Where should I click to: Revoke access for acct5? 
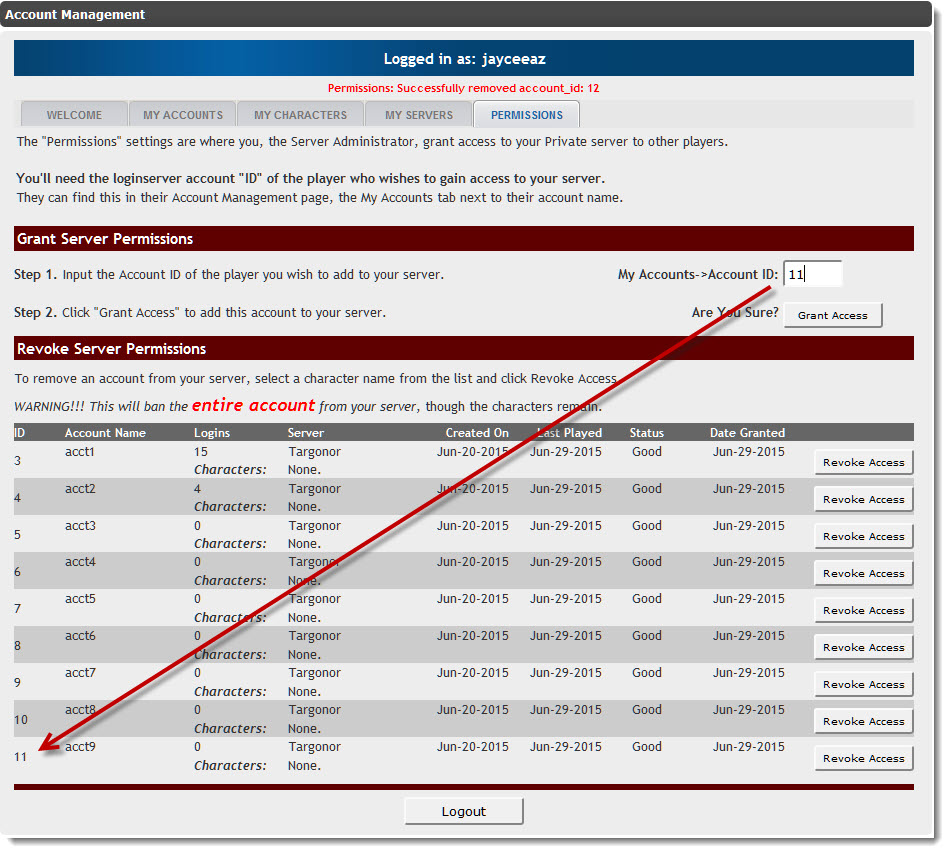863,611
